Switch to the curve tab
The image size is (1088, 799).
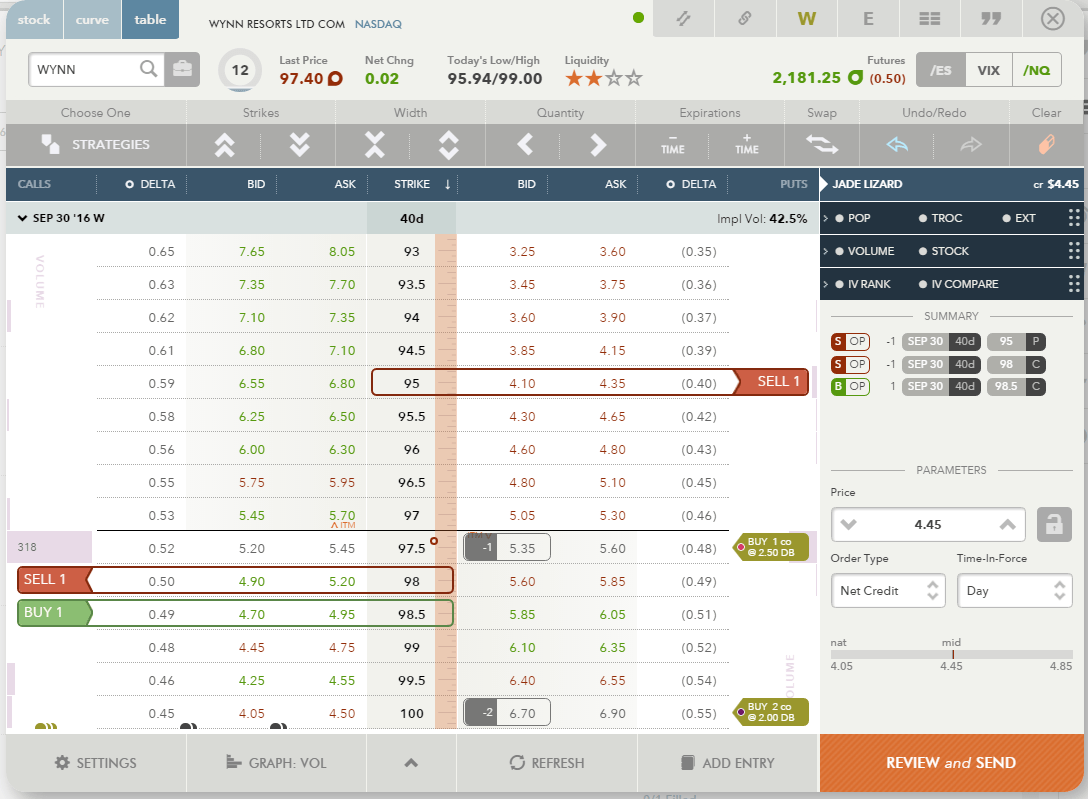[x=92, y=19]
